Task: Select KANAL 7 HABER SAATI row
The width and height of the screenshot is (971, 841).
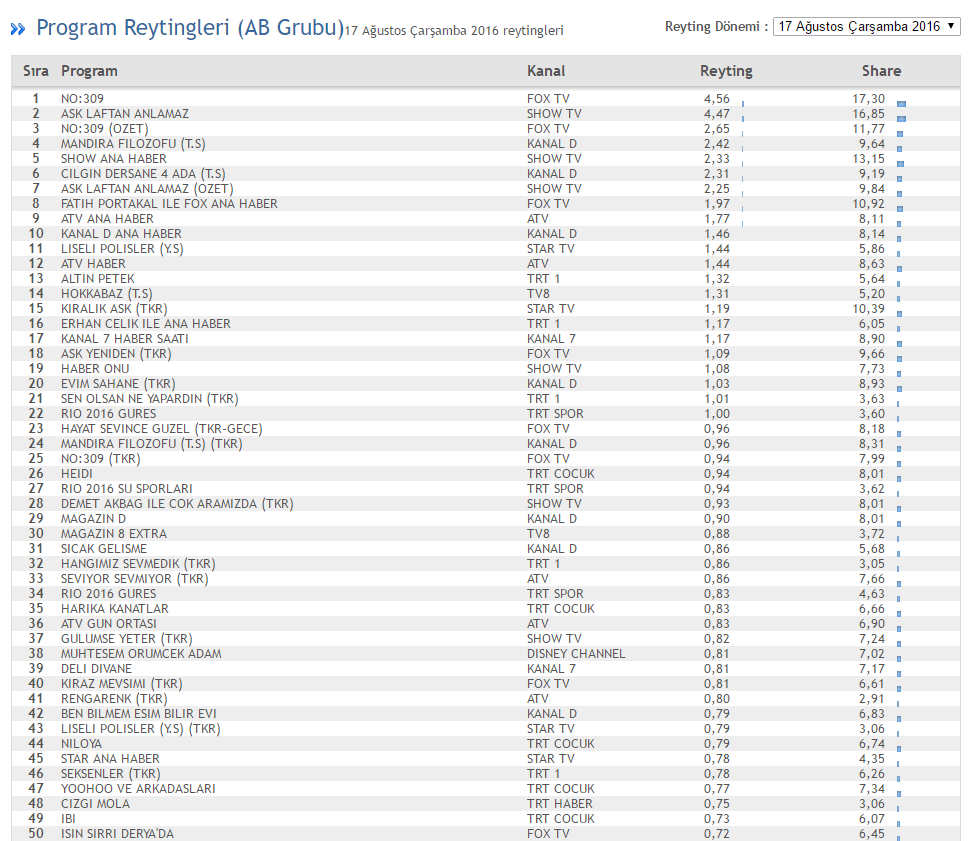Action: point(486,339)
